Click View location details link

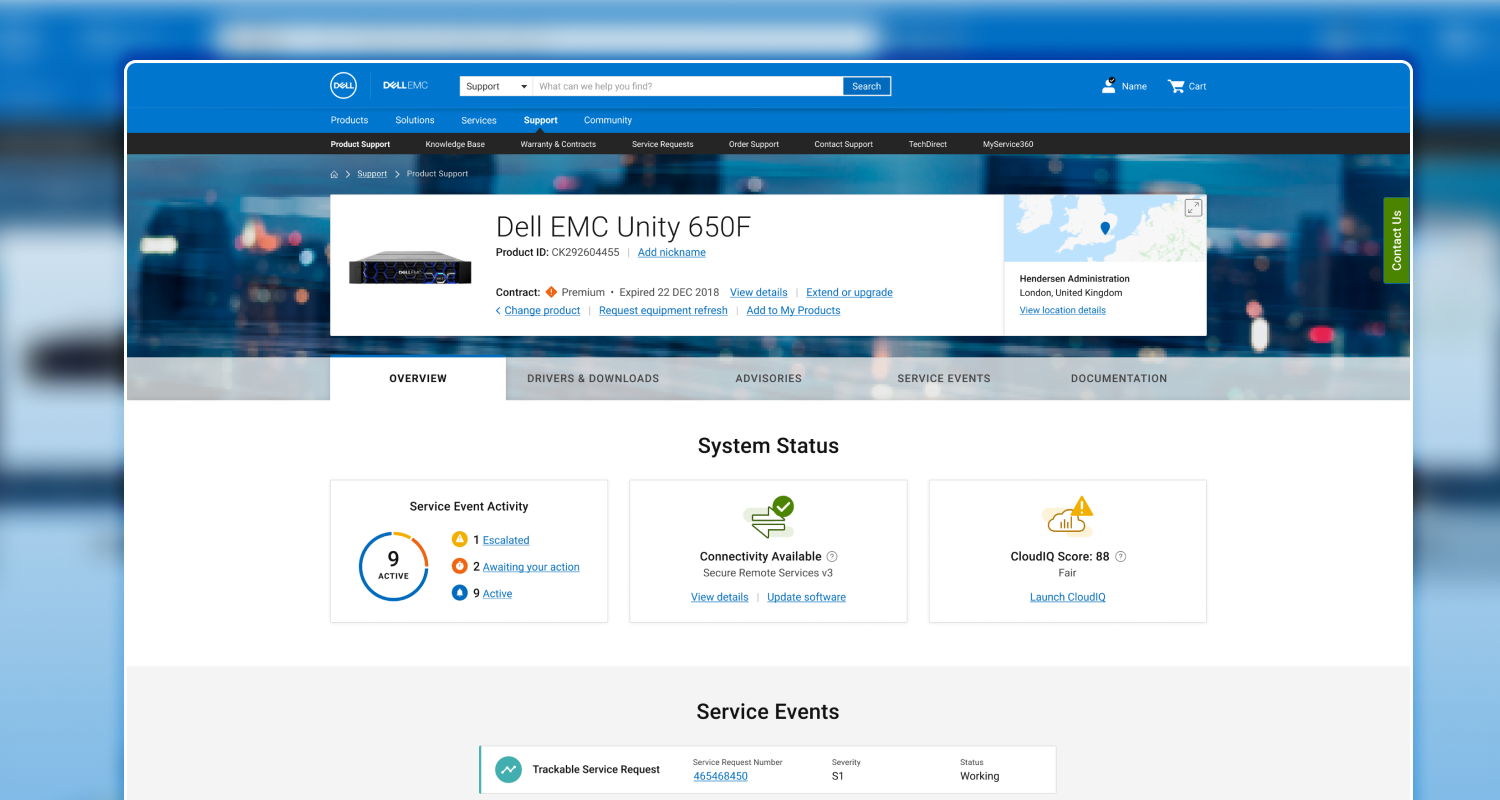[1063, 310]
